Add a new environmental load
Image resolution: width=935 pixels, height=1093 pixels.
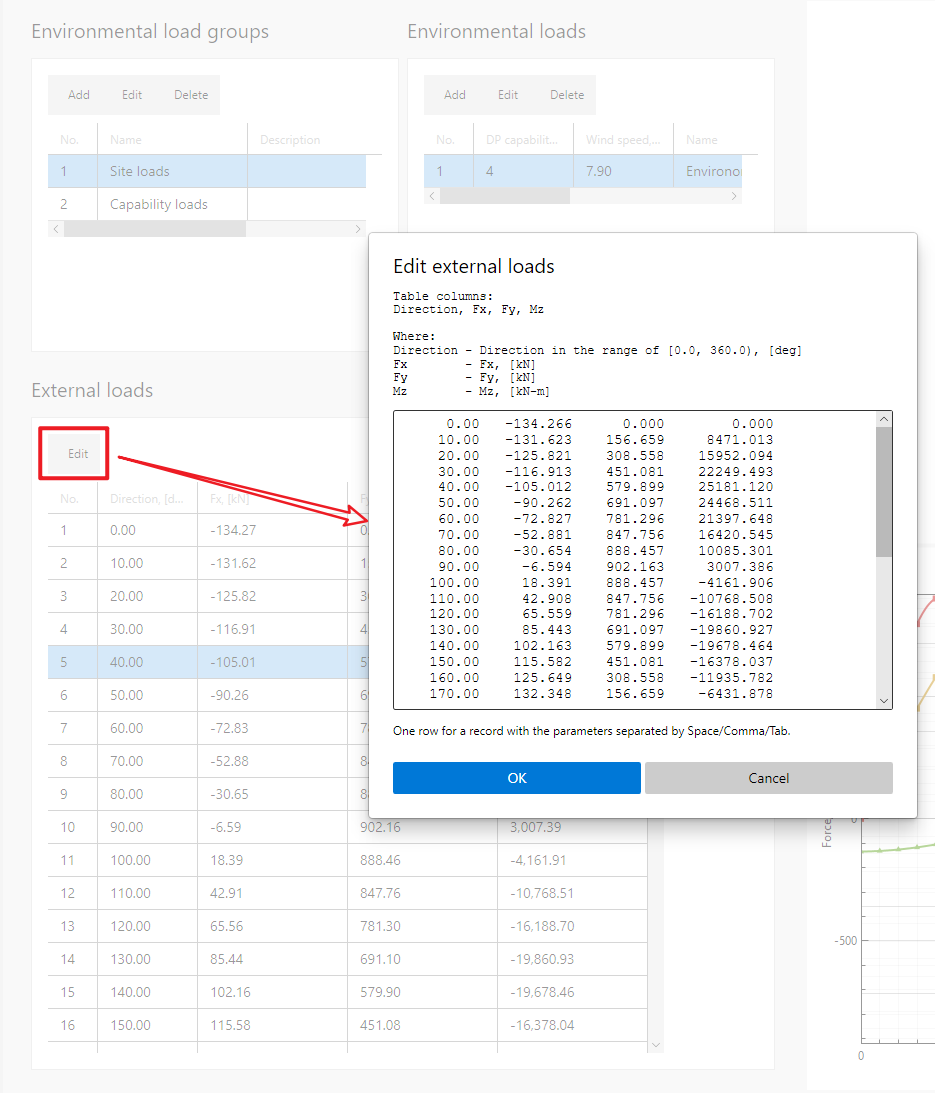tap(455, 95)
